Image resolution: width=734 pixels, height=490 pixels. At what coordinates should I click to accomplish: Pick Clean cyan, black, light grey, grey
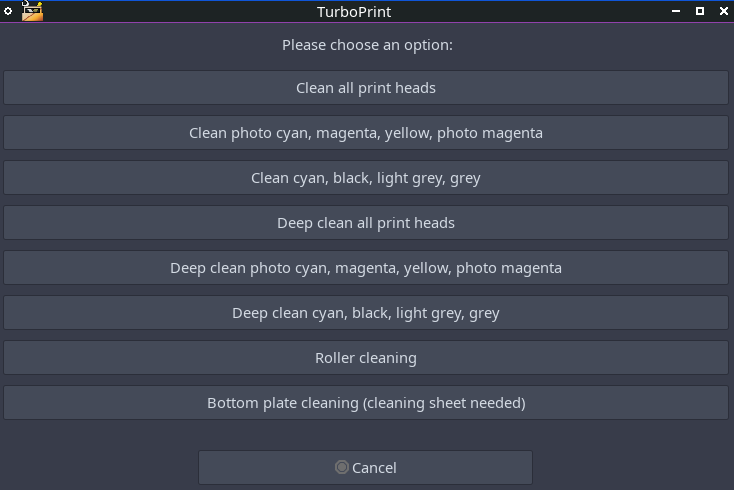click(366, 178)
